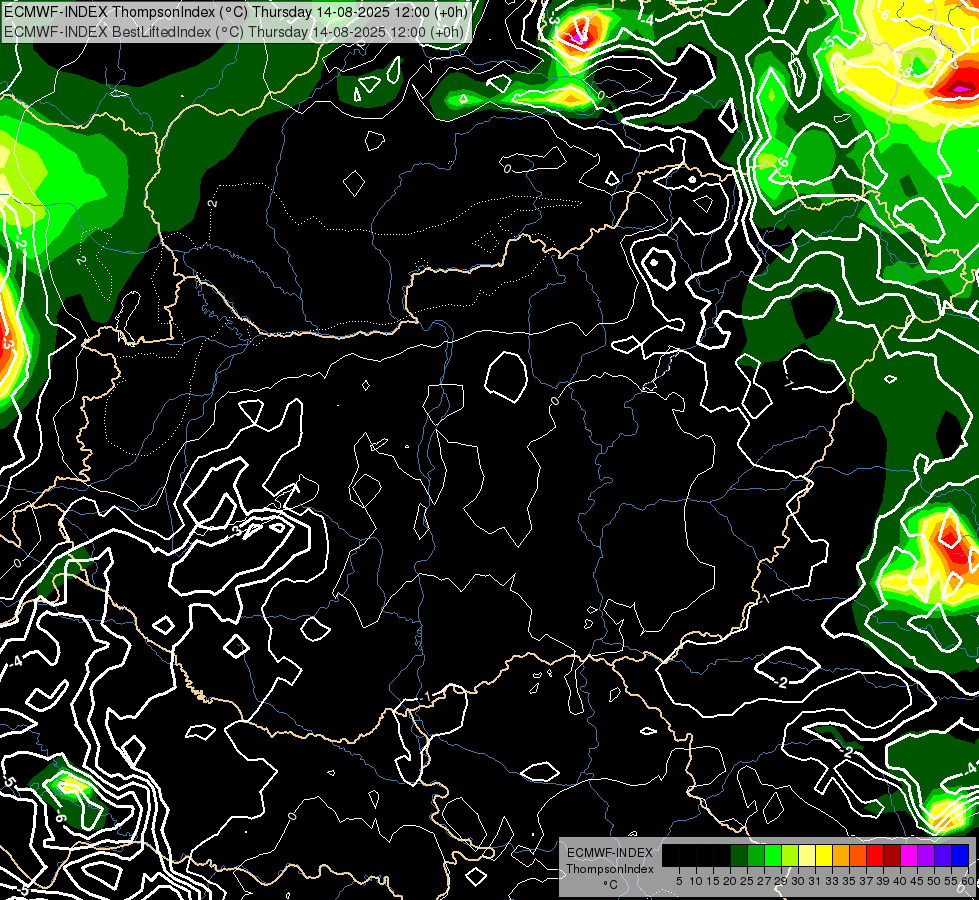Pick the purple 45–50 legend swatch

pyautogui.click(x=927, y=855)
